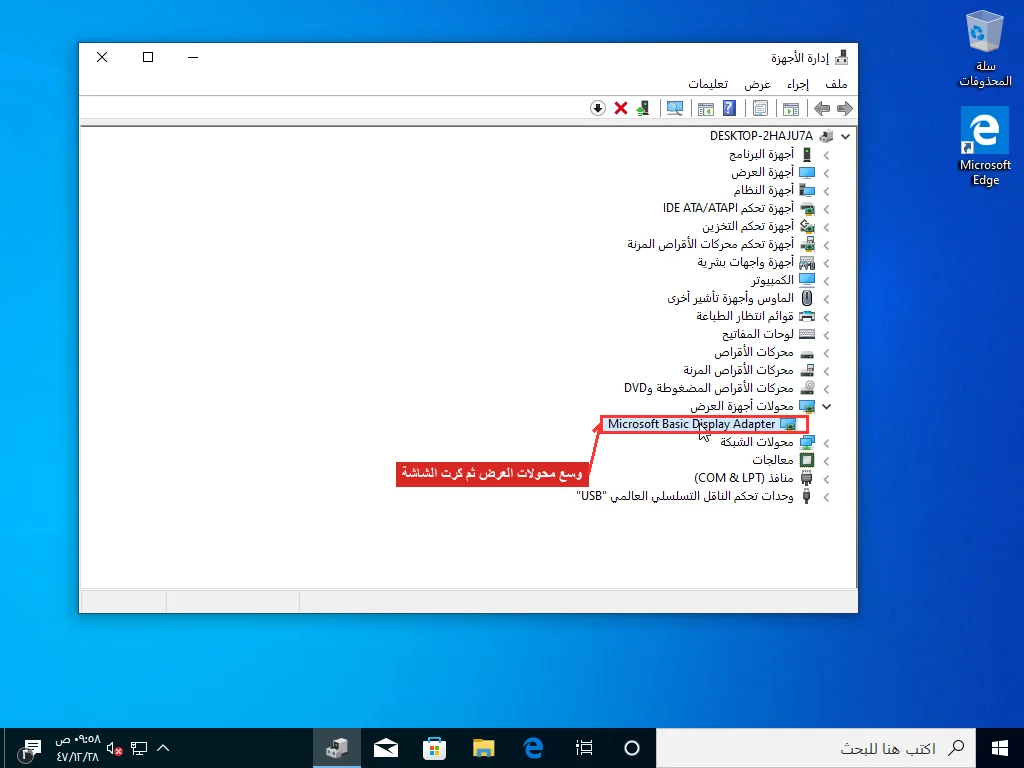This screenshot has width=1024, height=768.
Task: Click the taskbar search box
Action: point(816,748)
